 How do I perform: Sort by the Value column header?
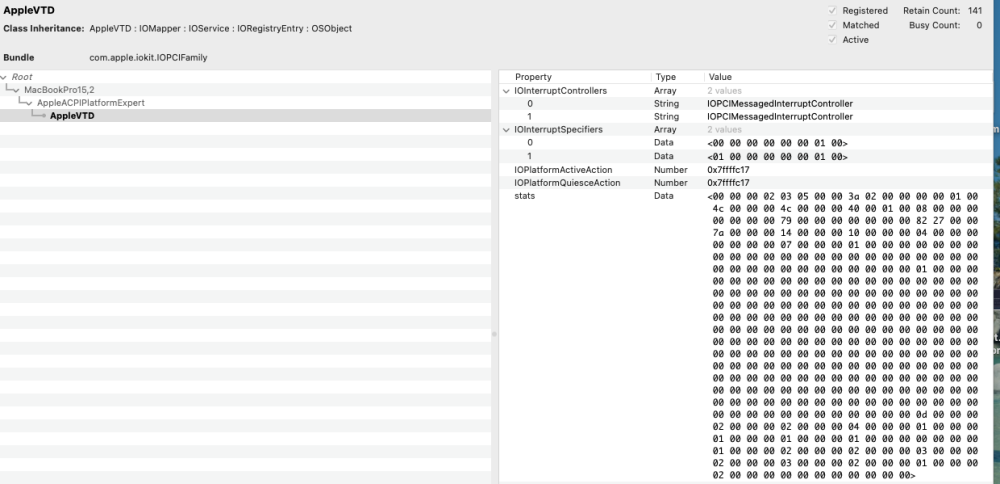pyautogui.click(x=720, y=77)
